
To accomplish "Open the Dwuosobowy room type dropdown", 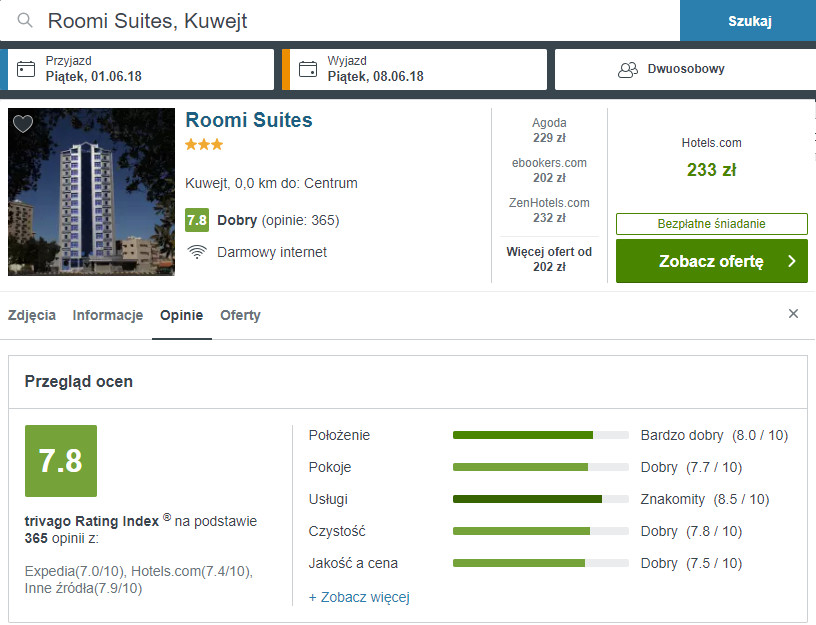I will 684,69.
